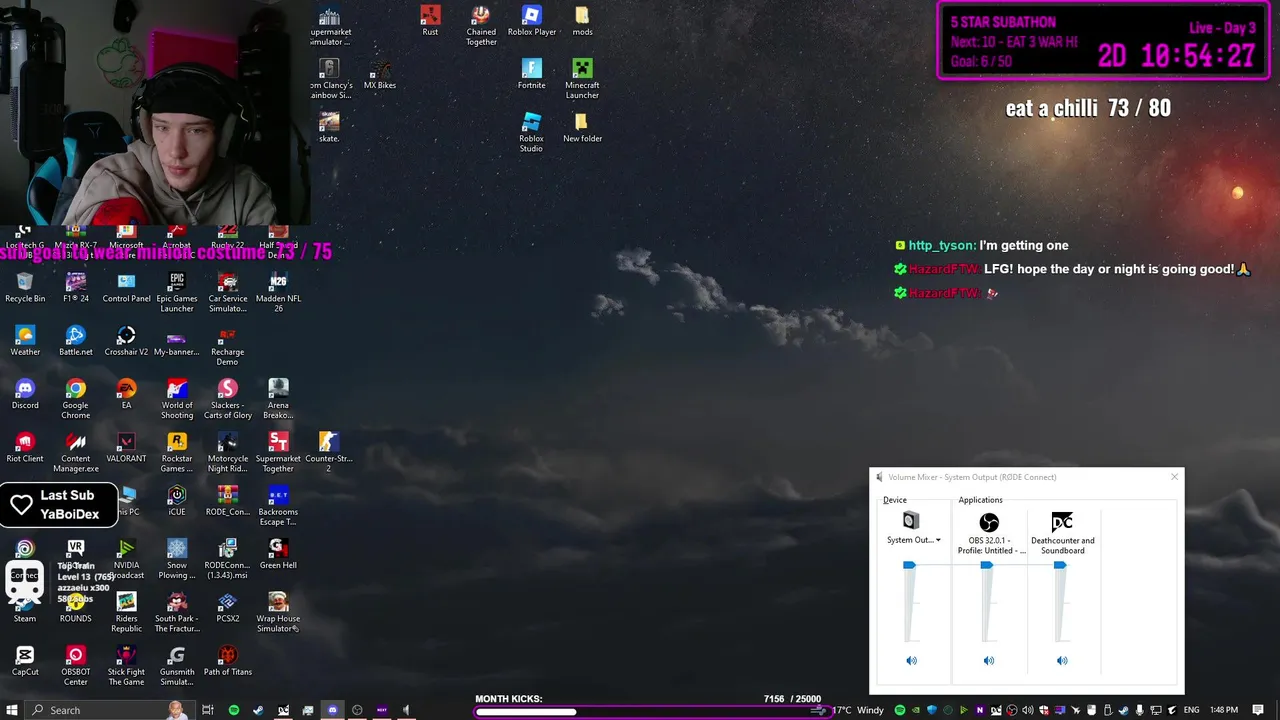Select the Green Hell shortcut

coord(278,554)
